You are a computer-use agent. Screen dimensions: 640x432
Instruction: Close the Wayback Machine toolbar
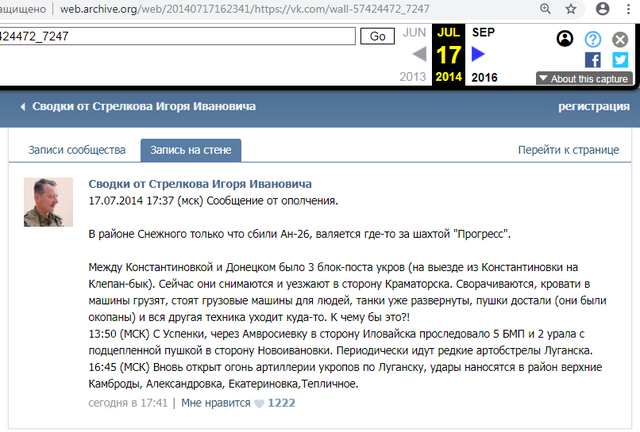[x=620, y=40]
